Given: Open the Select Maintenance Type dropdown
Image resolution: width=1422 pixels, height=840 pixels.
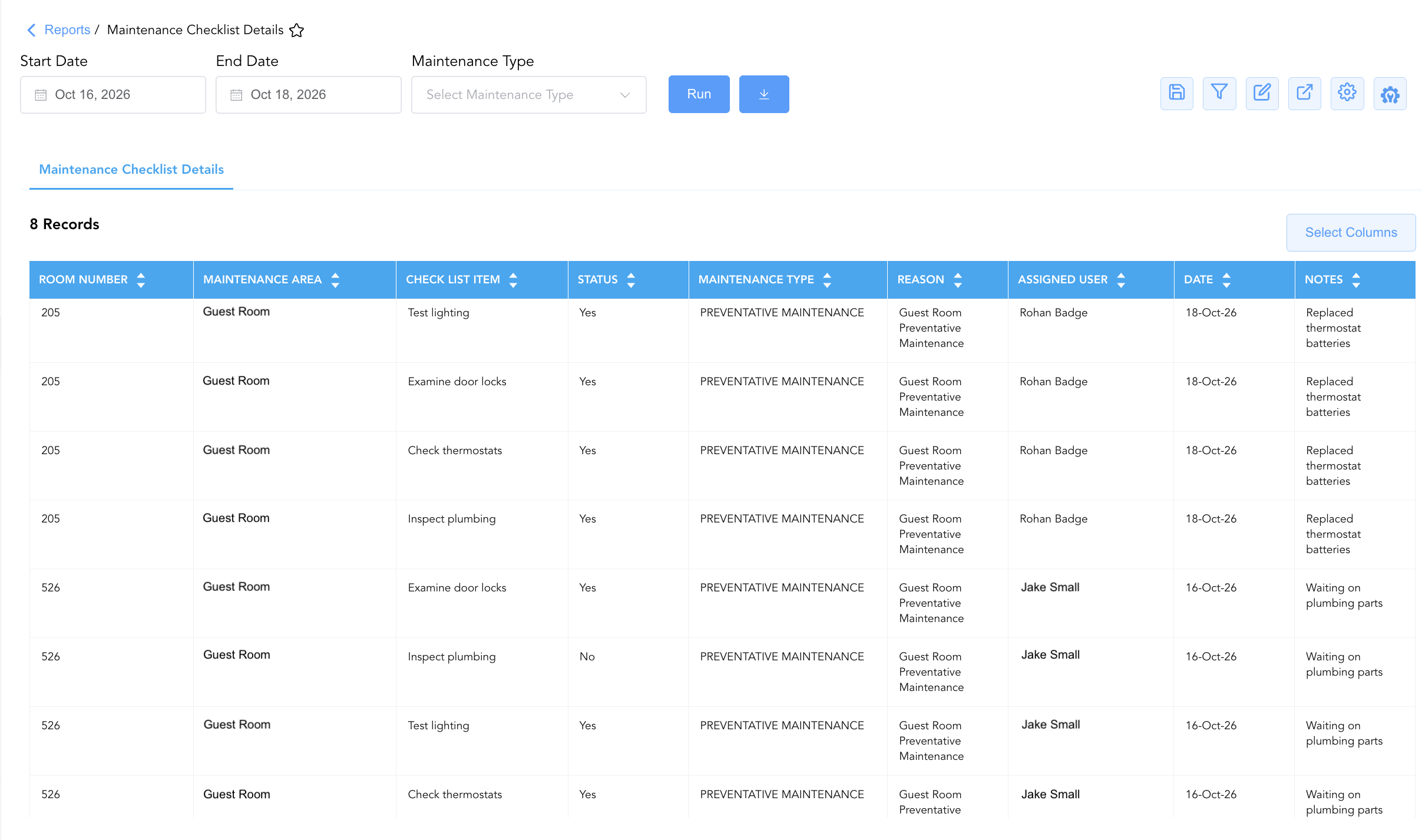Looking at the screenshot, I should (x=528, y=95).
